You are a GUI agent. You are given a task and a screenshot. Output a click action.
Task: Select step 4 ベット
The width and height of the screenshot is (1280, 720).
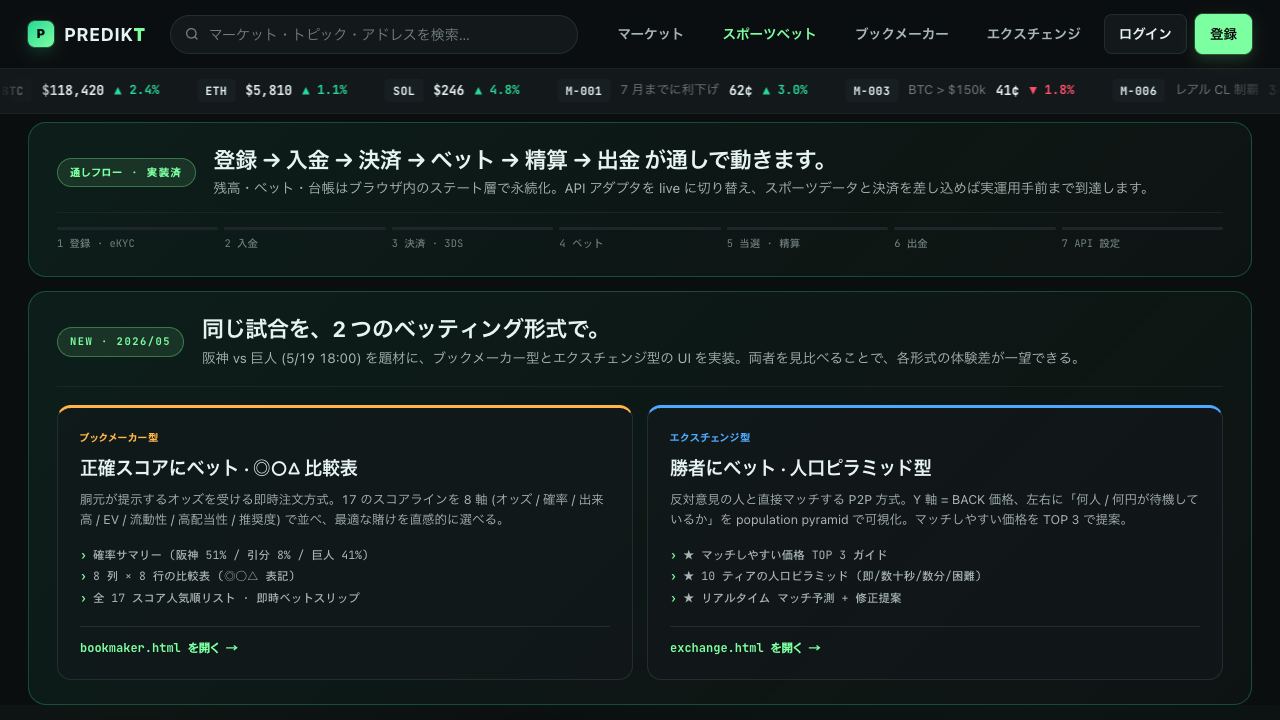coord(640,237)
